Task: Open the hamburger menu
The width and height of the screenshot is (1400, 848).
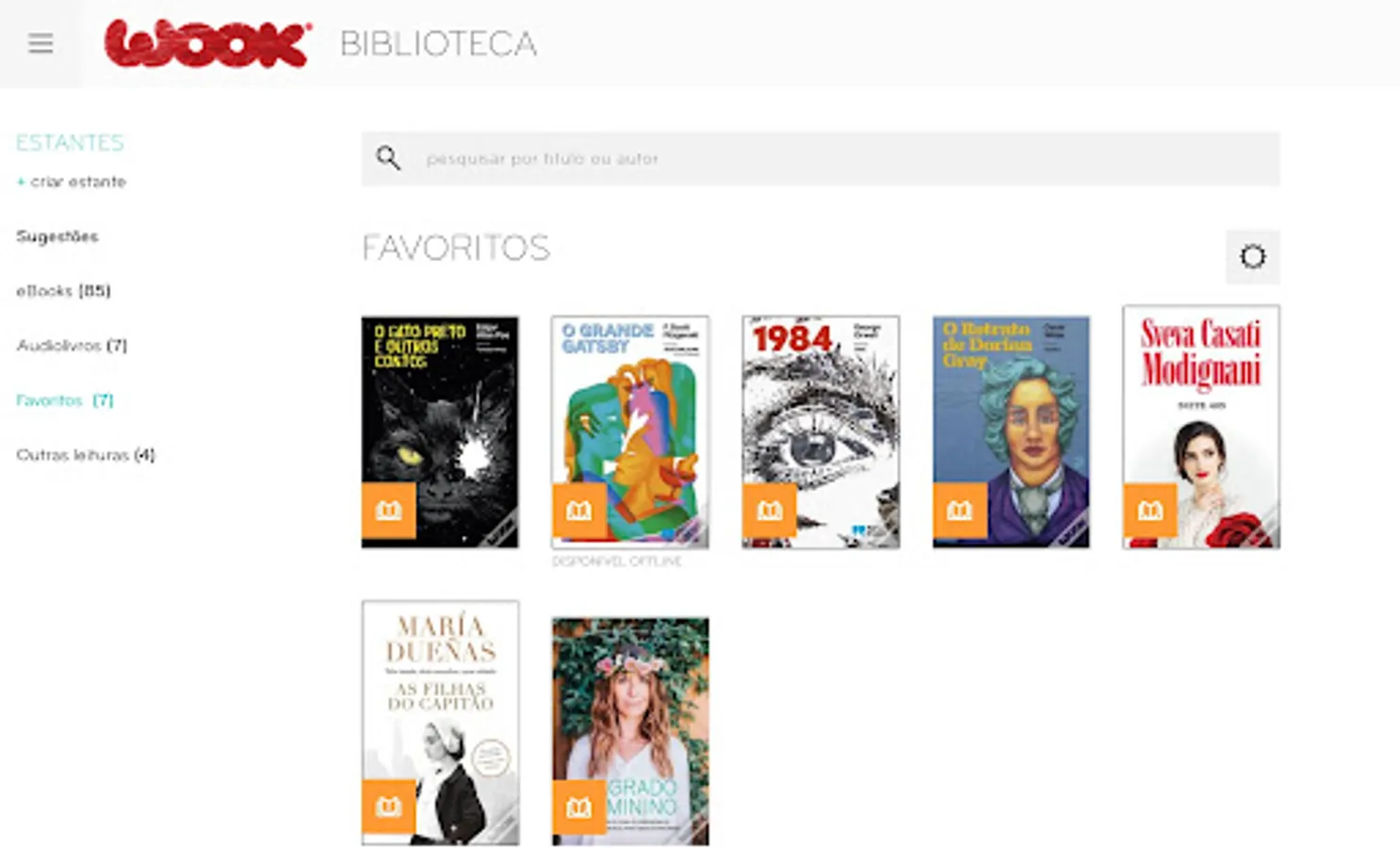Action: 41,43
